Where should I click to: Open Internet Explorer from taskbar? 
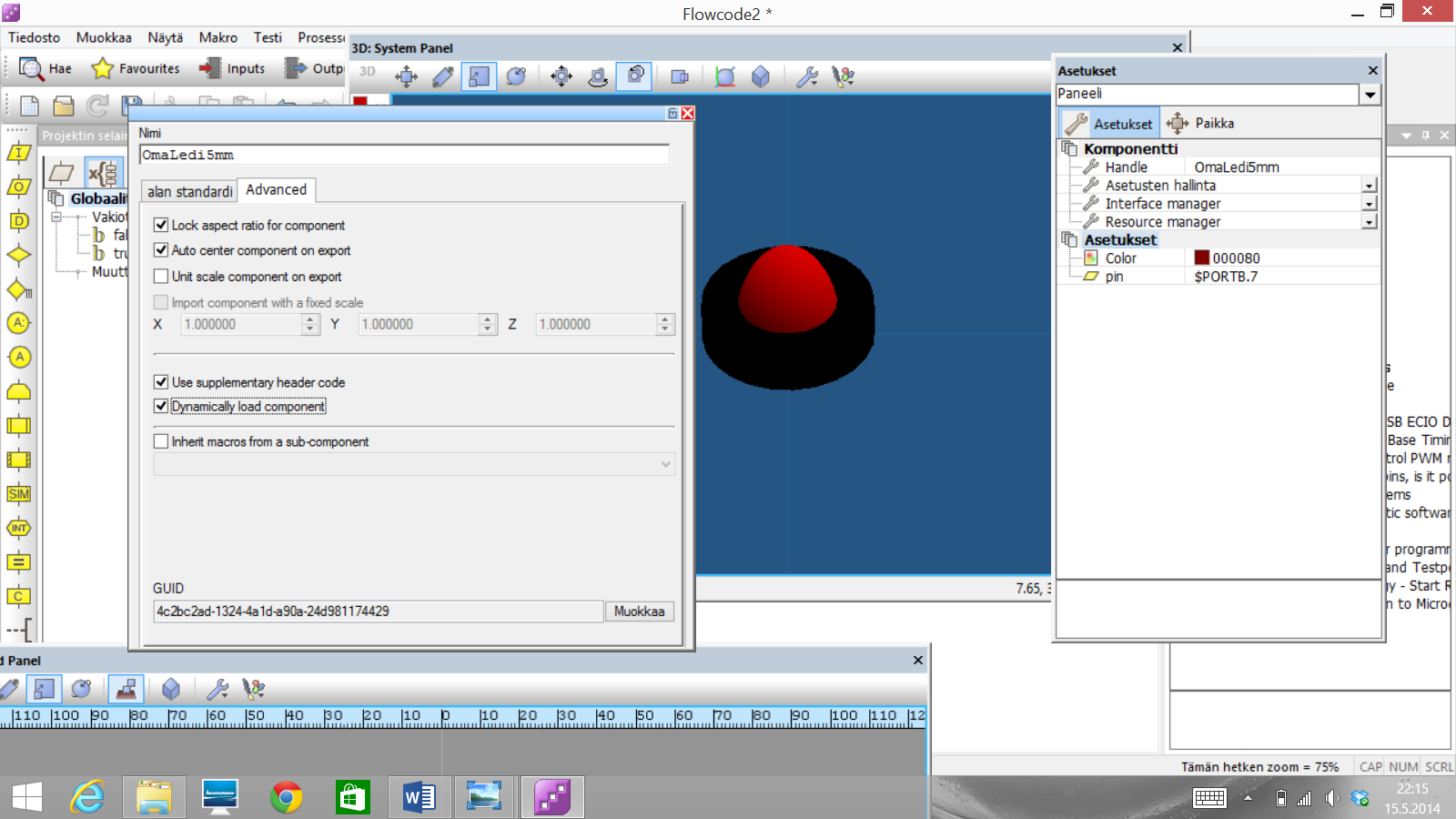tap(87, 798)
